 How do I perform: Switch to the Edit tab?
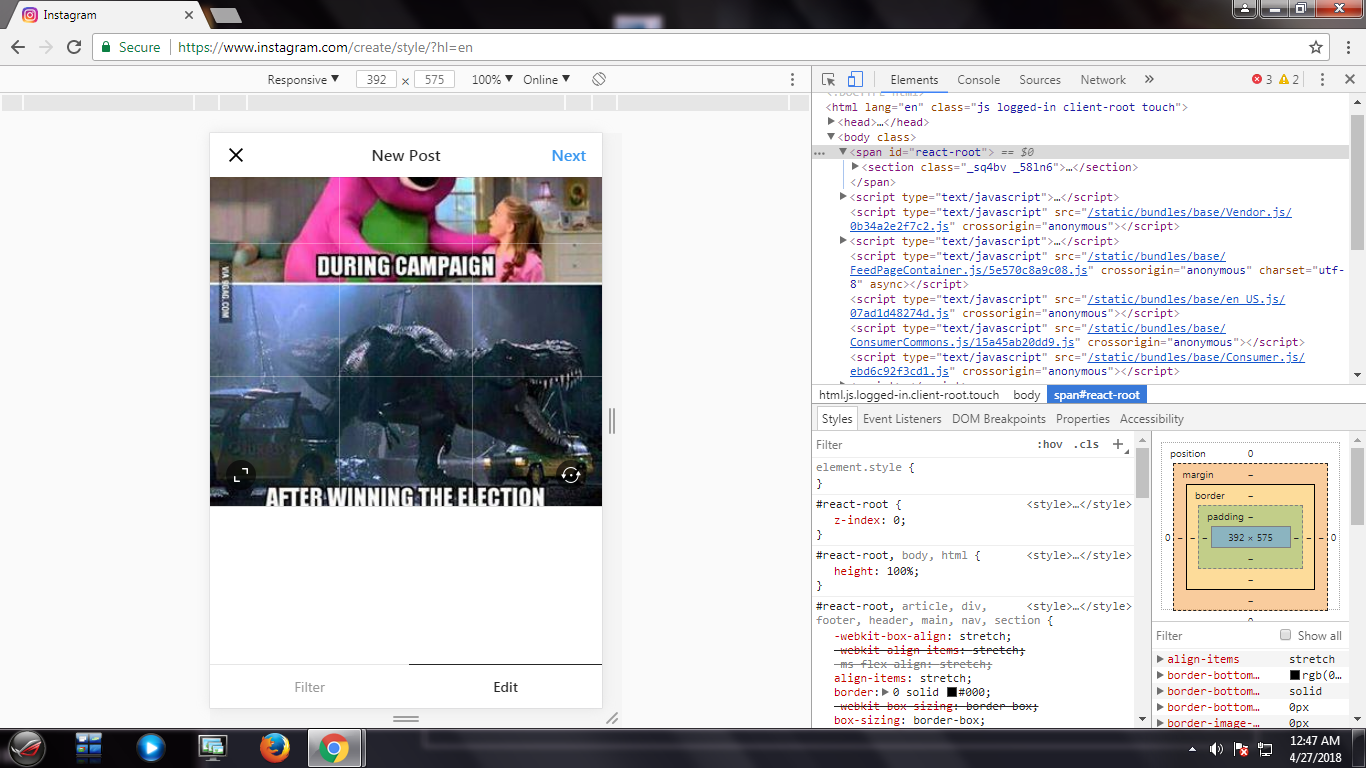(506, 687)
